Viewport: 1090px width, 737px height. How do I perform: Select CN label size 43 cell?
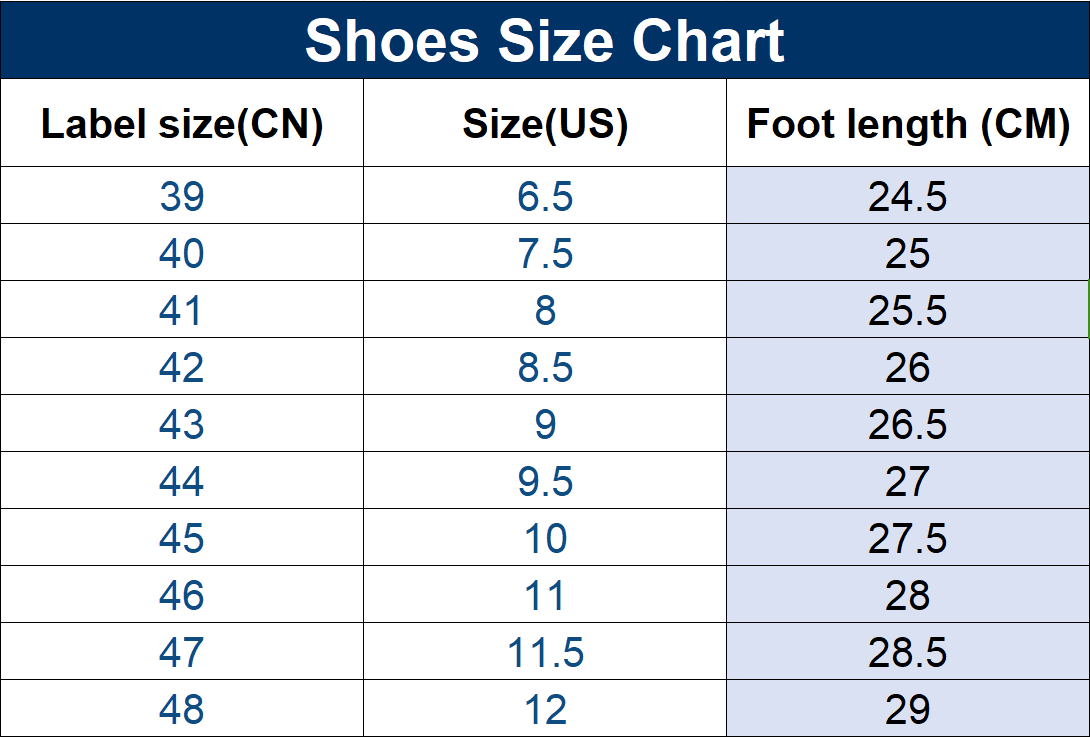pos(182,424)
